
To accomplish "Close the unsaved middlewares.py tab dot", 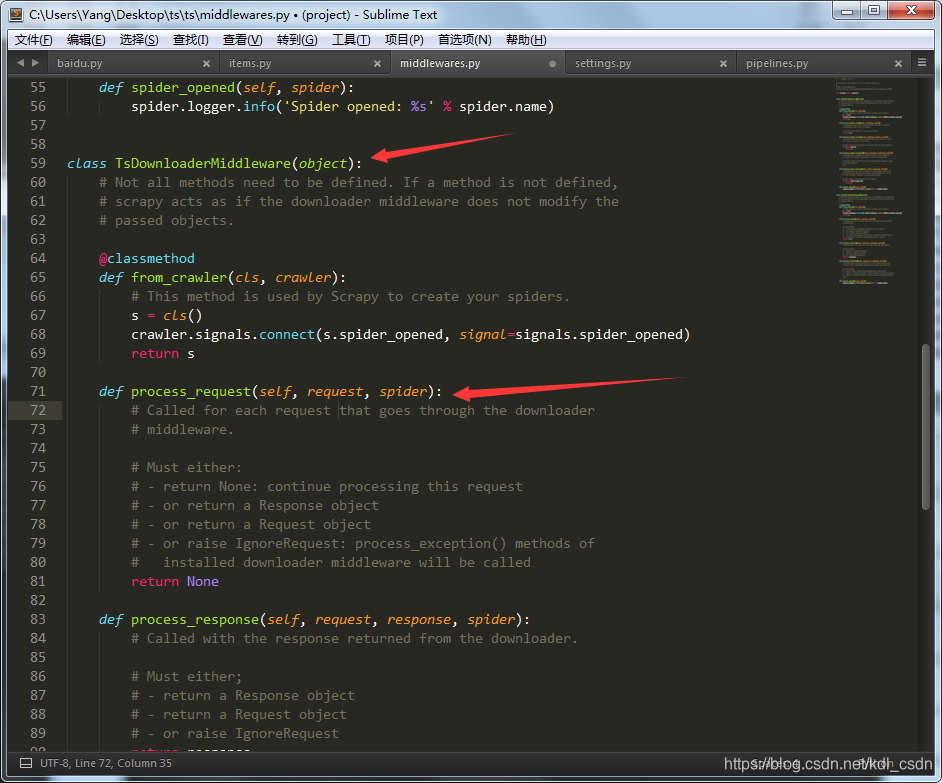I will click(552, 64).
